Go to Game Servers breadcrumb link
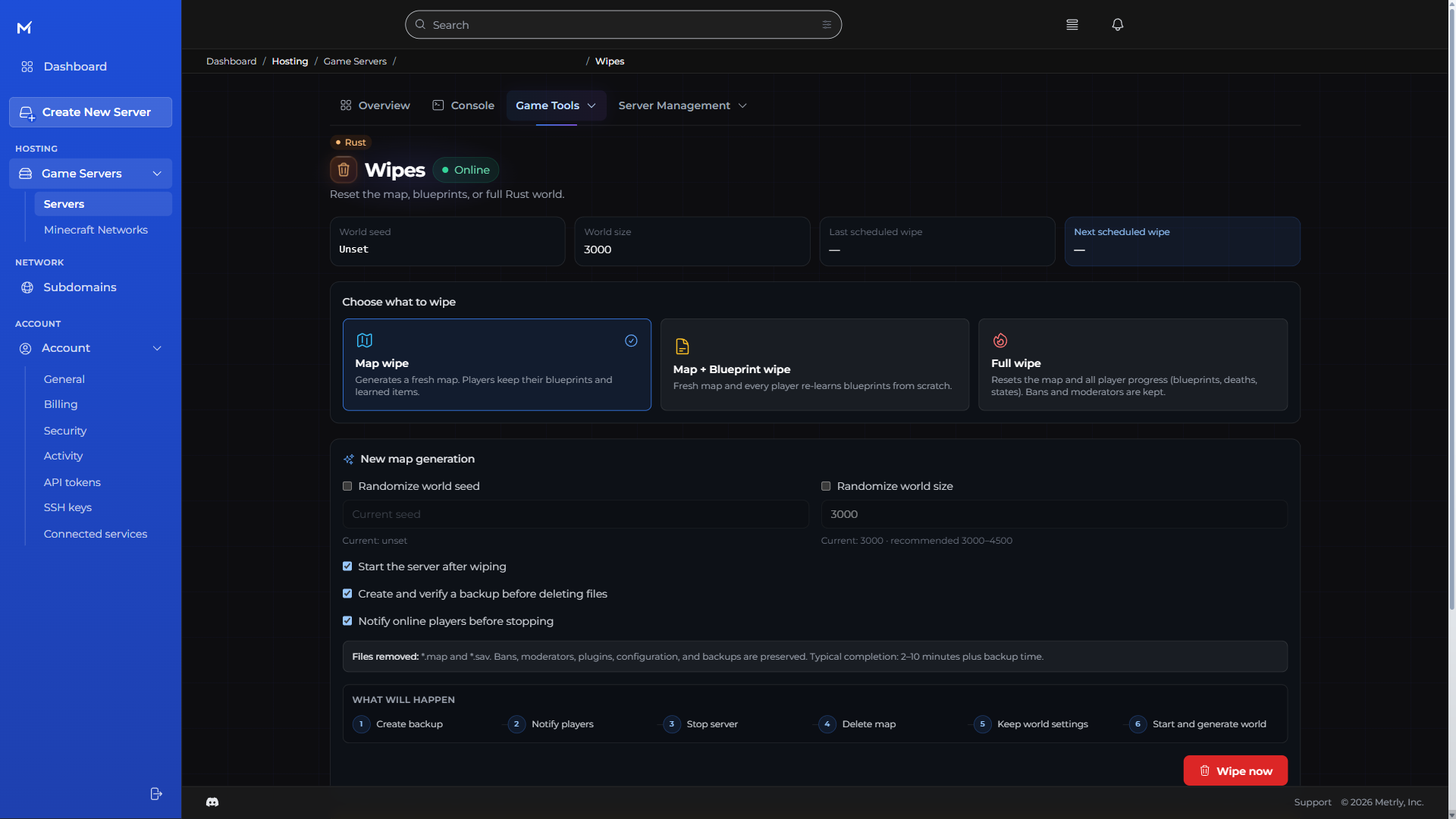1456x819 pixels. (355, 61)
